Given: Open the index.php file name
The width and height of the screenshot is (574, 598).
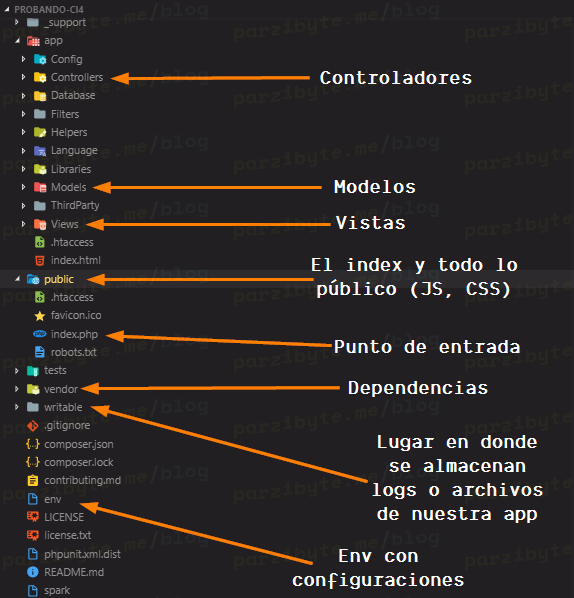Looking at the screenshot, I should tap(74, 334).
